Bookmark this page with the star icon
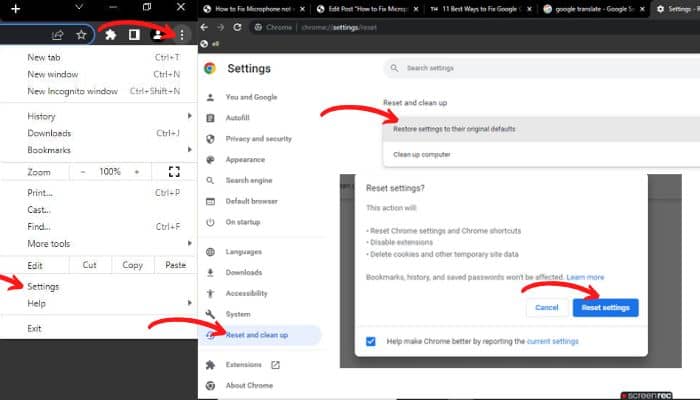The width and height of the screenshot is (700, 400). (x=81, y=35)
